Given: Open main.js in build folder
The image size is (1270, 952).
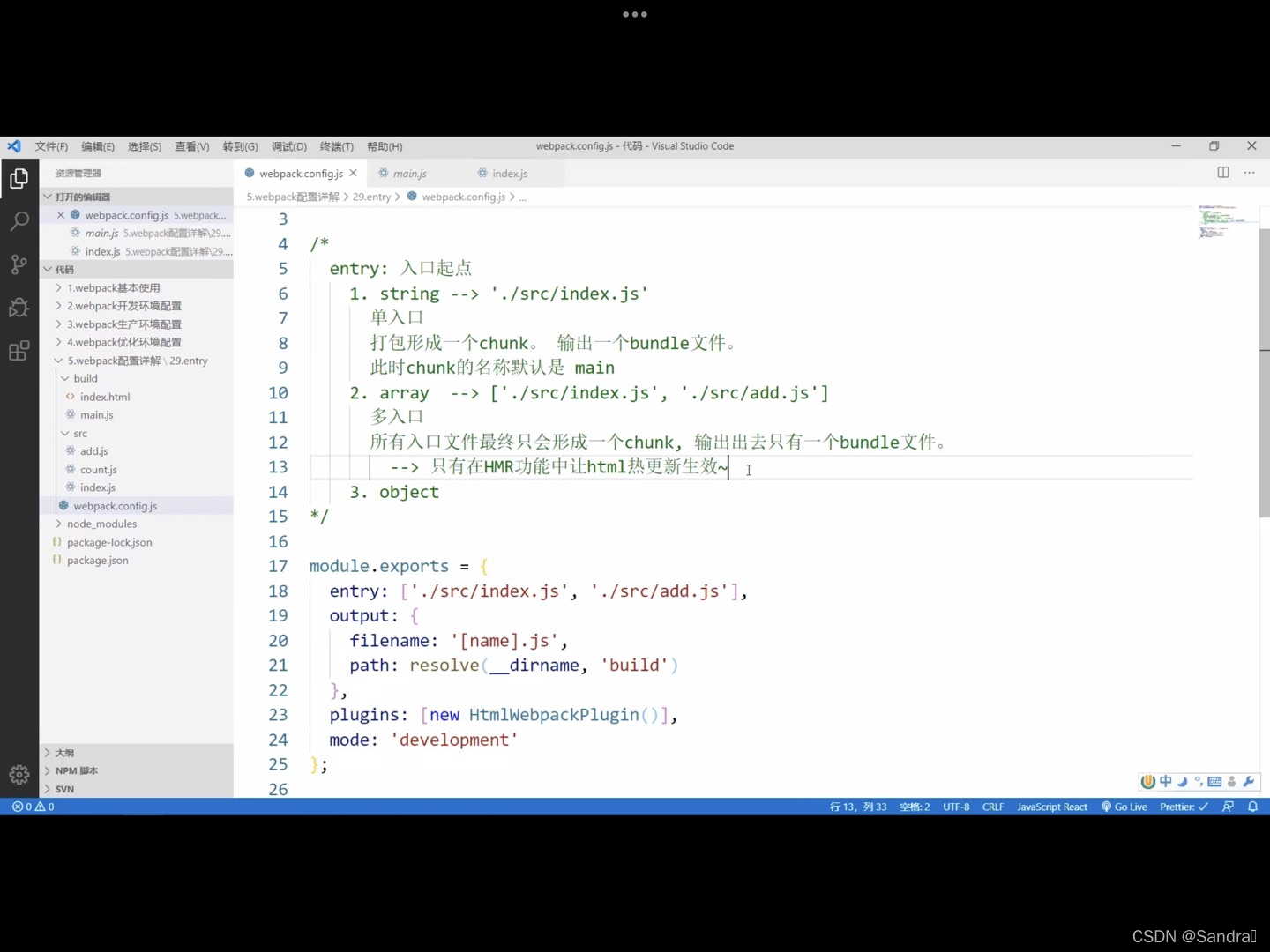Looking at the screenshot, I should point(137,415).
